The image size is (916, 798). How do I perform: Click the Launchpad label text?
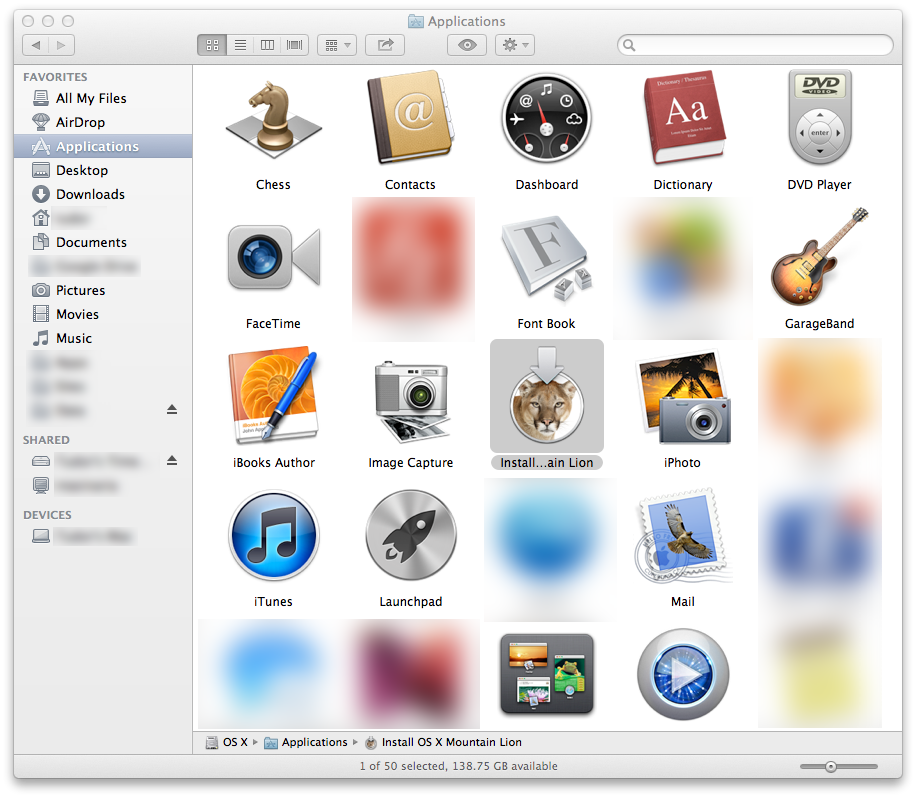pyautogui.click(x=411, y=602)
